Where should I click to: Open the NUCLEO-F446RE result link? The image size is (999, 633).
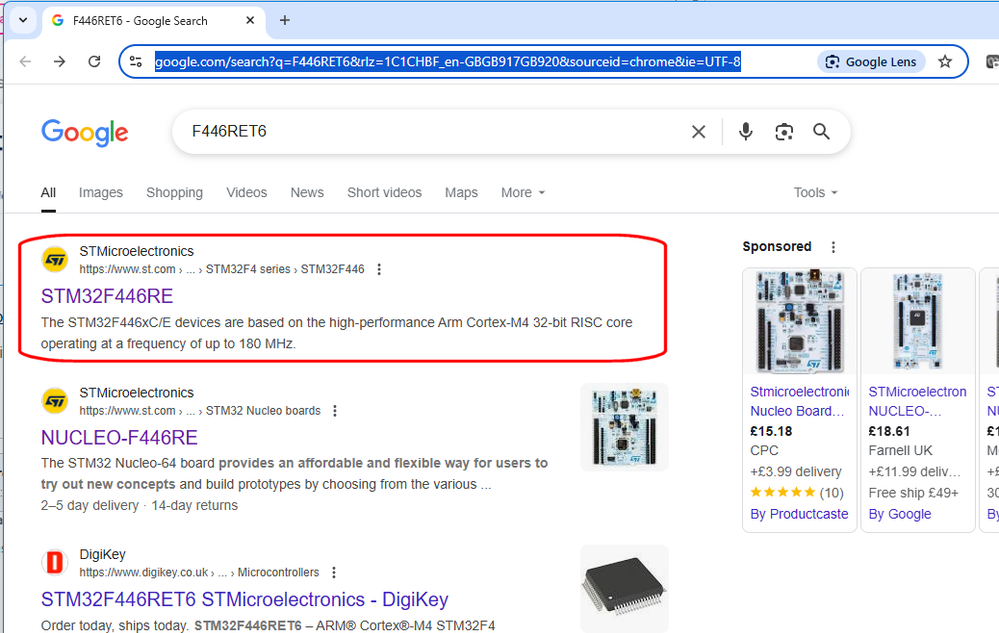(119, 437)
